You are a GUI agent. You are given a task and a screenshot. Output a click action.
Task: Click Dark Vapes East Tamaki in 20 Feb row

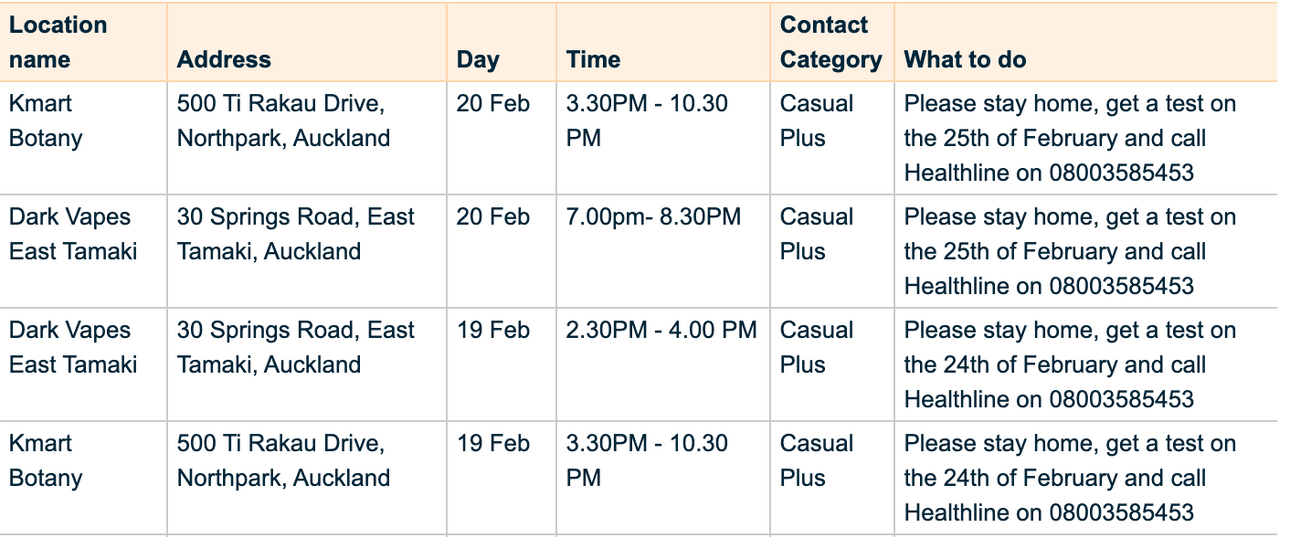point(73,234)
